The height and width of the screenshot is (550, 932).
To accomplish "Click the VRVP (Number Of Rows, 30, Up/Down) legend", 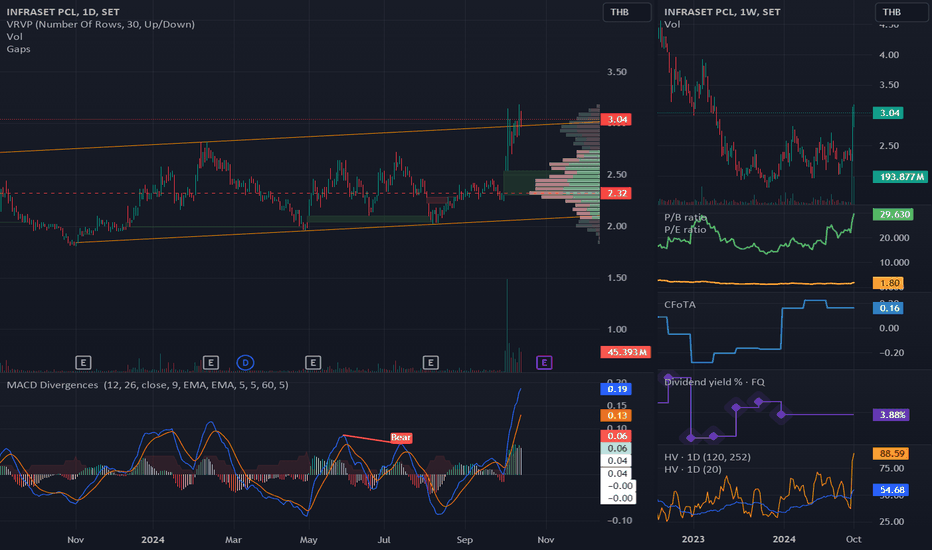I will pos(100,24).
